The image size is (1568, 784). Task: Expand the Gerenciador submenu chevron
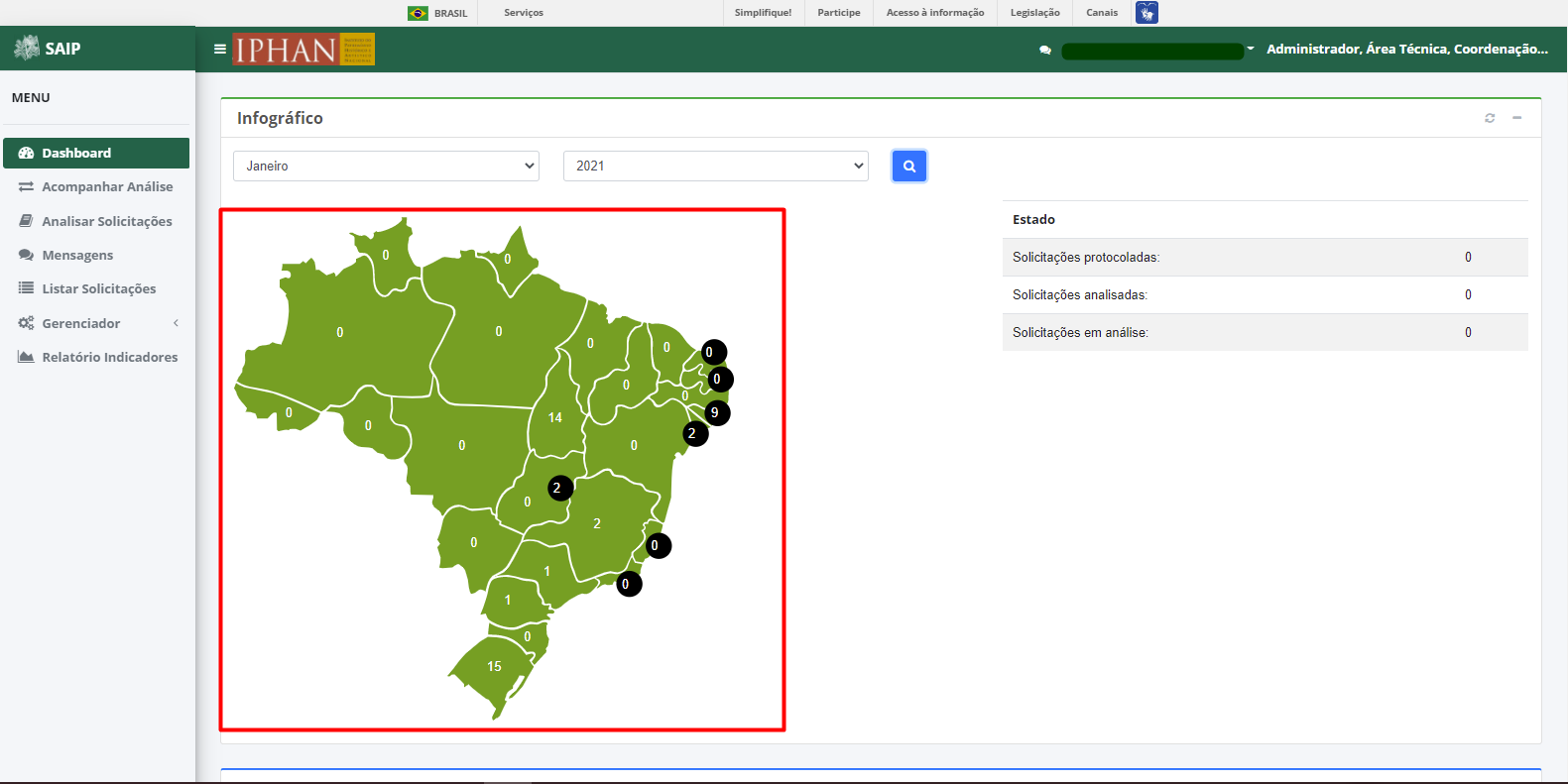coord(176,323)
